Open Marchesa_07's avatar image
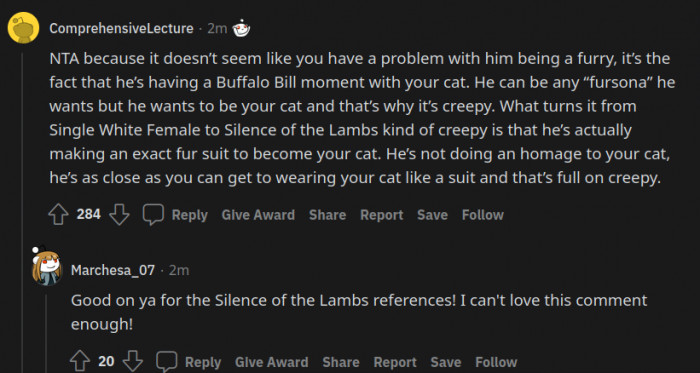700x373 pixels. click(46, 266)
